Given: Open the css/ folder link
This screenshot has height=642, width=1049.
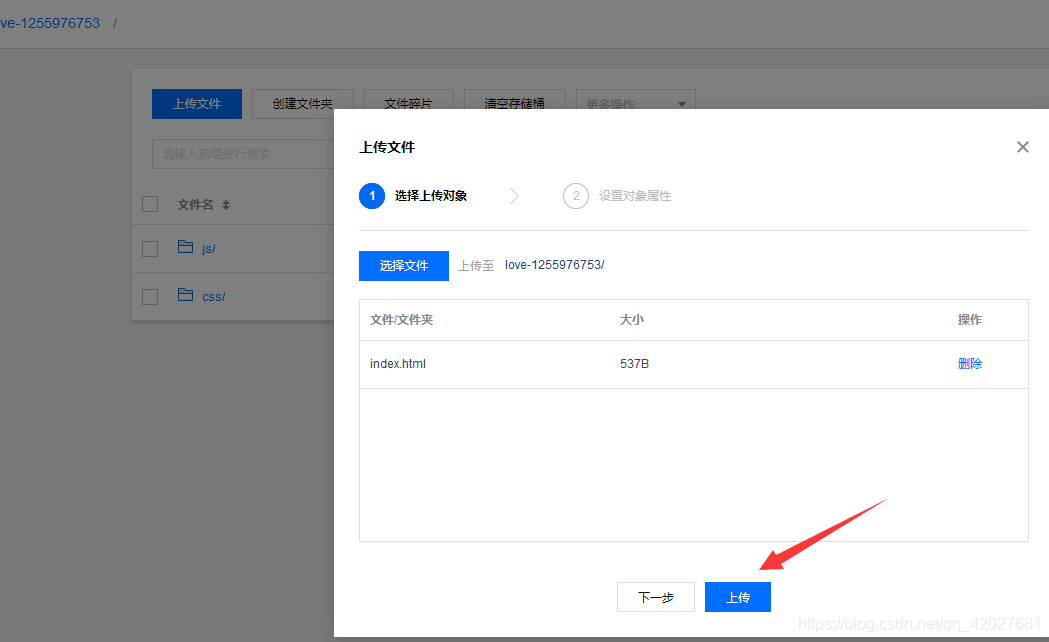Looking at the screenshot, I should (213, 296).
